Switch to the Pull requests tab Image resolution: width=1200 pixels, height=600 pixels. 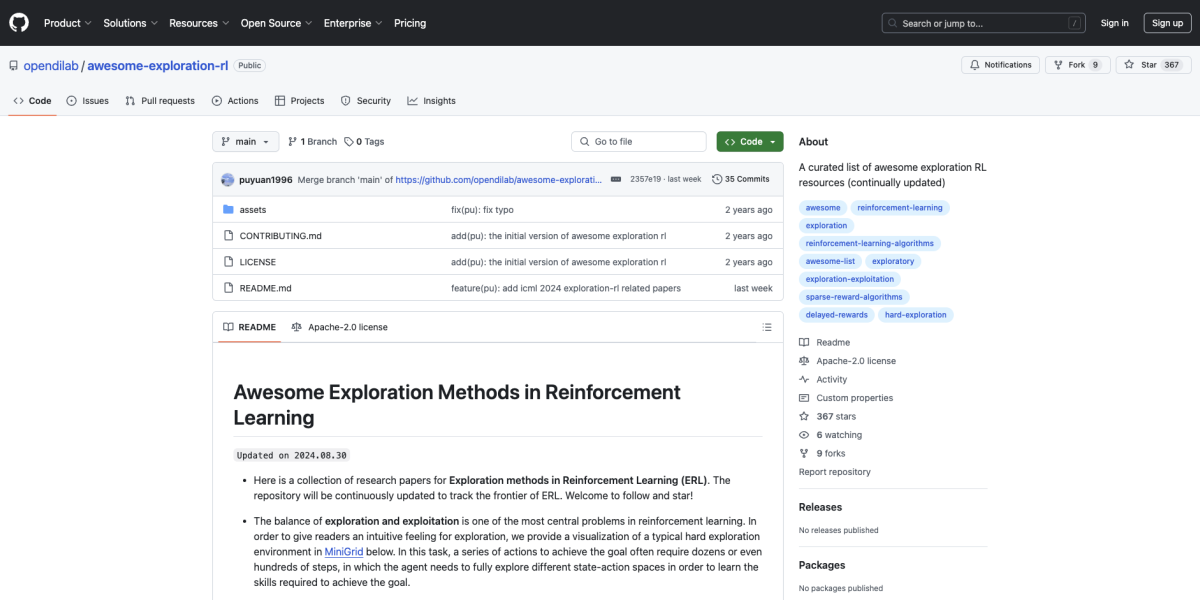(x=160, y=101)
